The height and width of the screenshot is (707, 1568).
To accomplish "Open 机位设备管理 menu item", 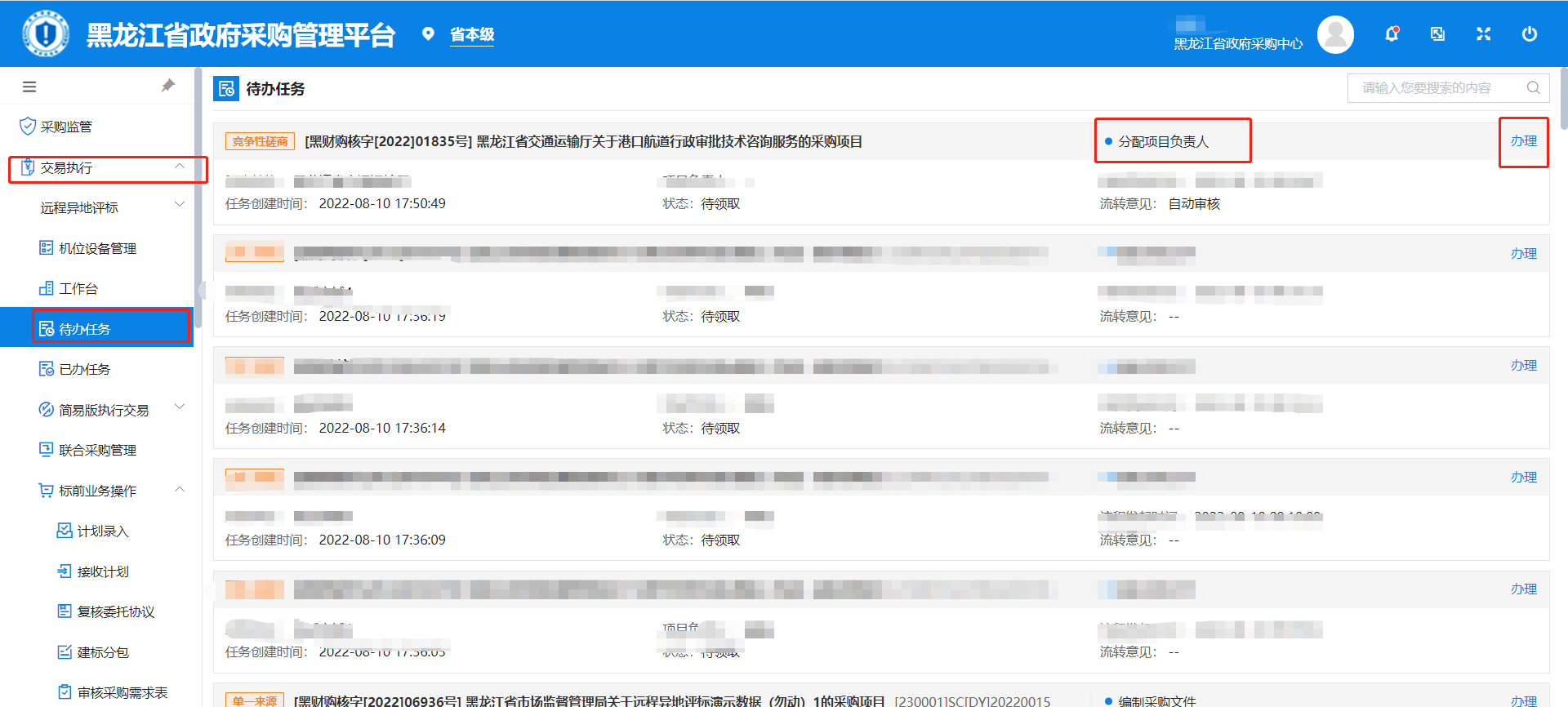I will pyautogui.click(x=96, y=248).
